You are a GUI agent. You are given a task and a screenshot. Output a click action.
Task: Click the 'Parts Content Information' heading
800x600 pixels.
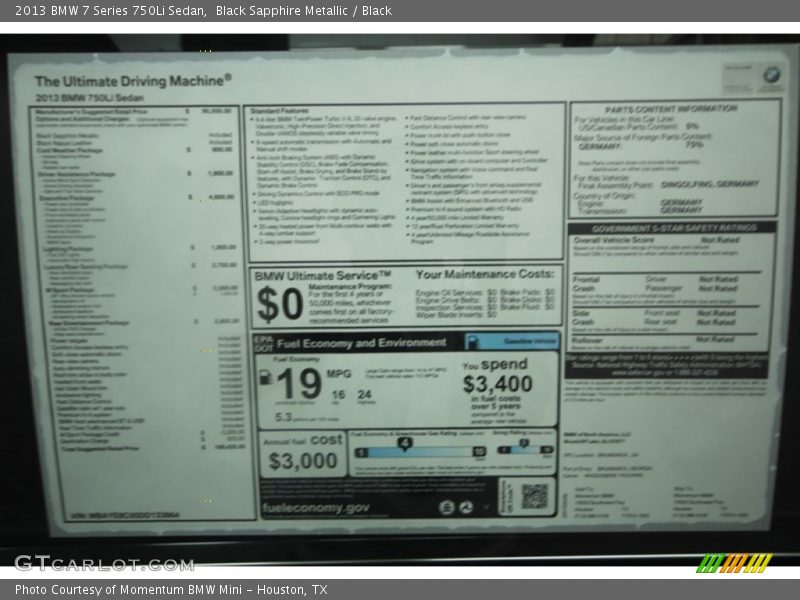671,109
